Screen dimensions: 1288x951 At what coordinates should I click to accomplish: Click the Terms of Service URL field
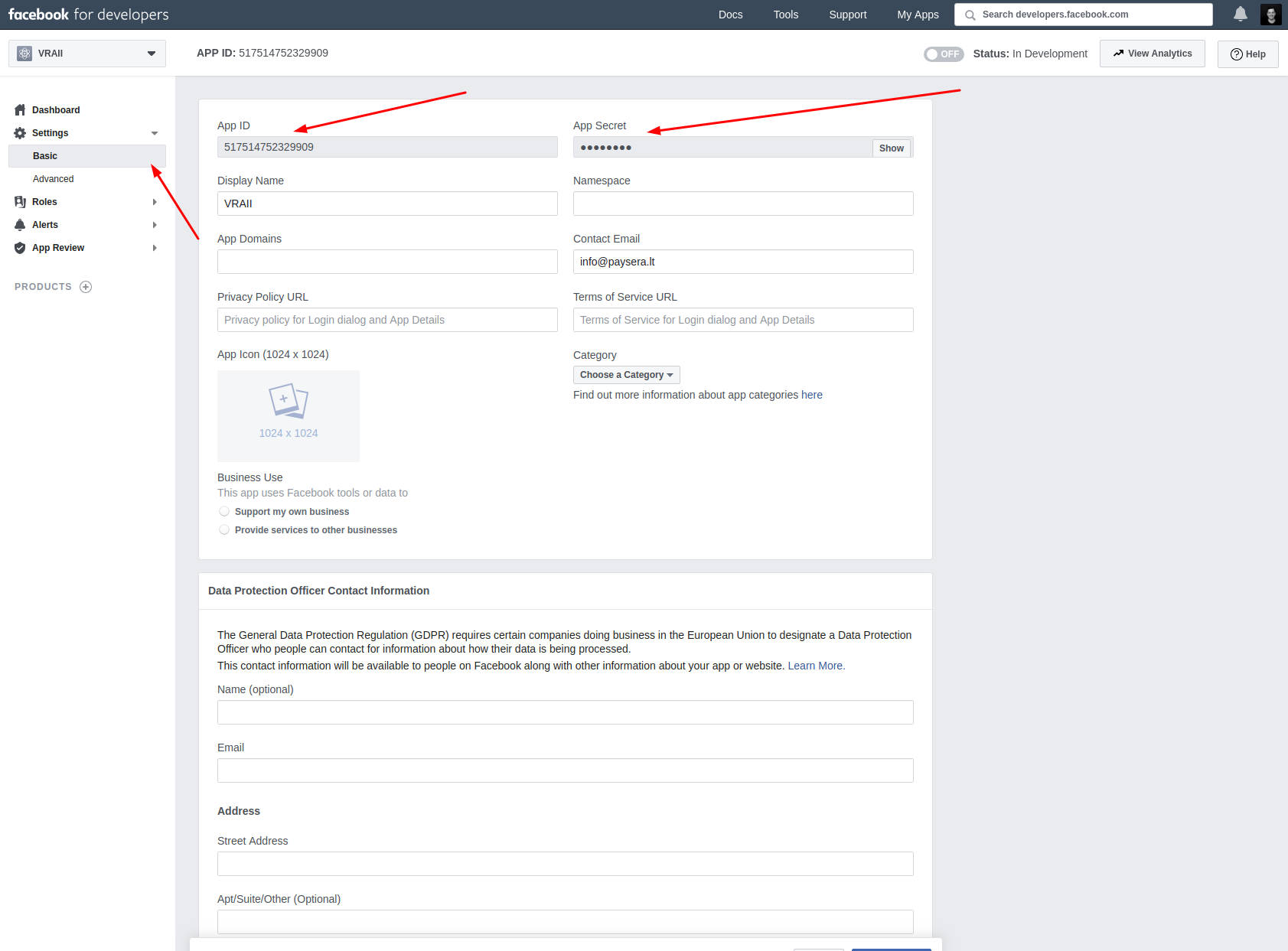743,320
